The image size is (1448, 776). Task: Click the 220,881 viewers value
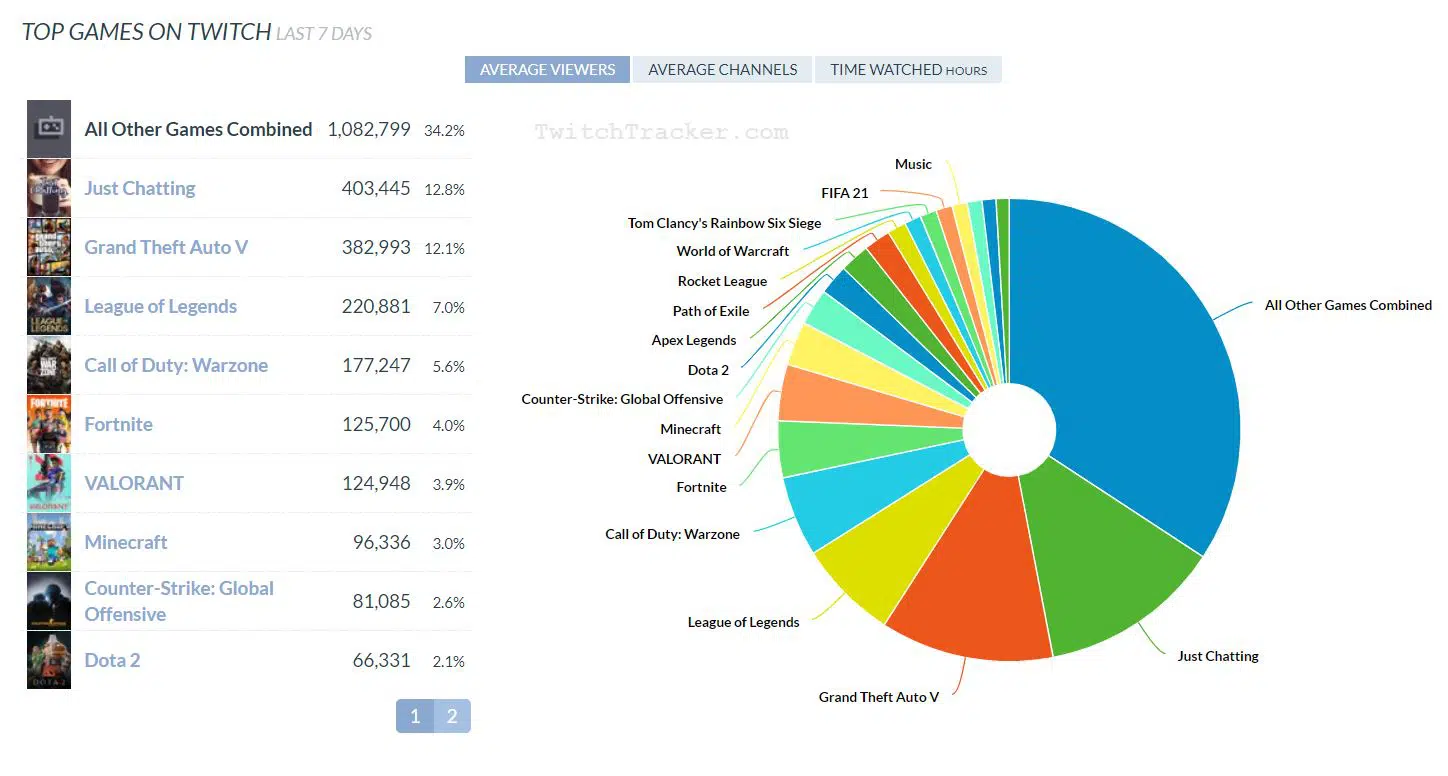[376, 306]
